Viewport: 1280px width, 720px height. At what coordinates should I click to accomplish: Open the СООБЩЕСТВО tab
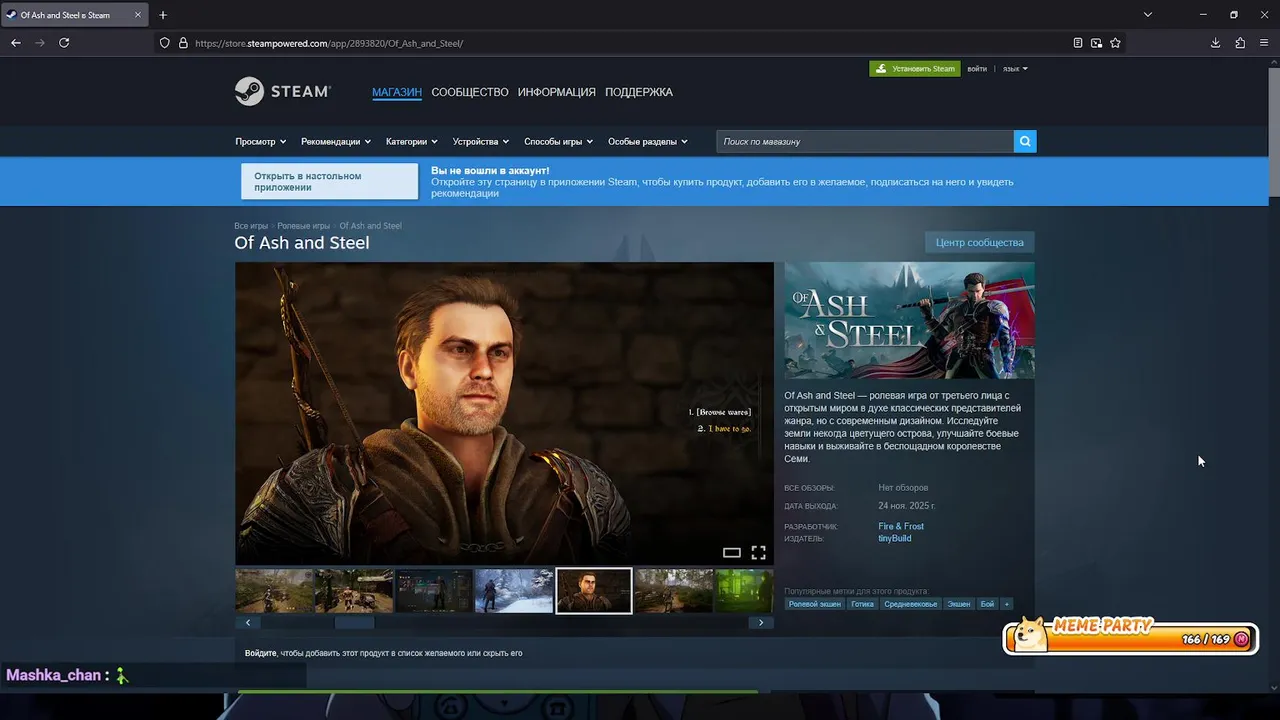[470, 92]
